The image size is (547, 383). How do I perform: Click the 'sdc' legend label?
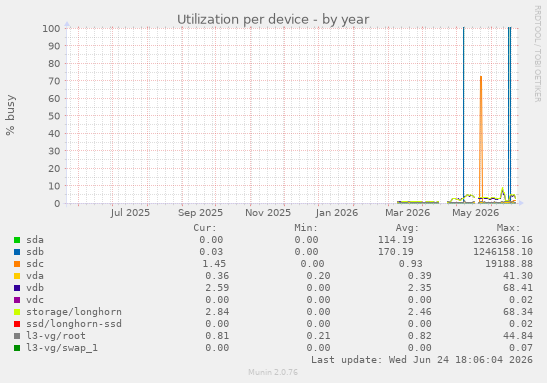35,264
